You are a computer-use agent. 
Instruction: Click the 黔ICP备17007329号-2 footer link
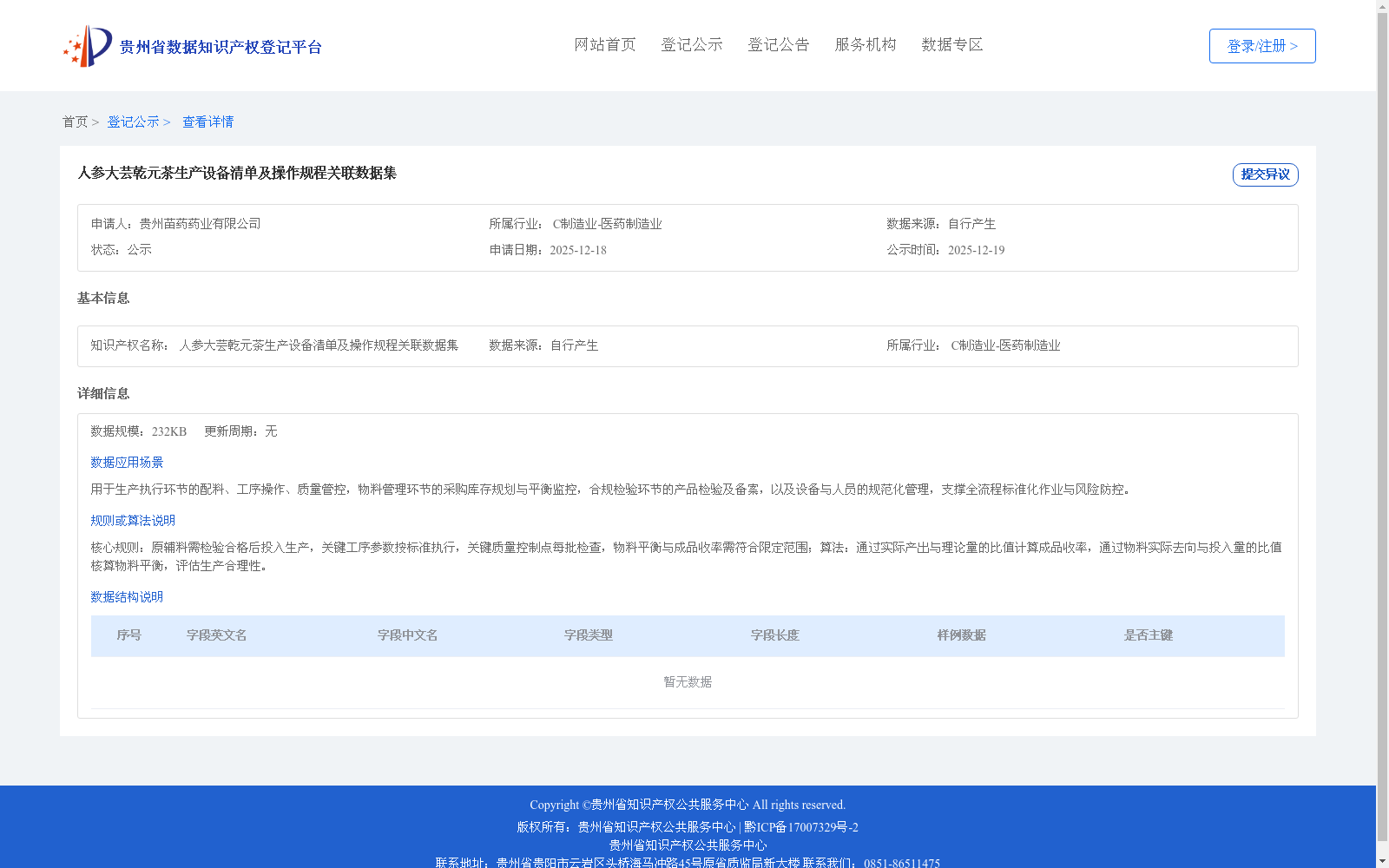tap(801, 827)
